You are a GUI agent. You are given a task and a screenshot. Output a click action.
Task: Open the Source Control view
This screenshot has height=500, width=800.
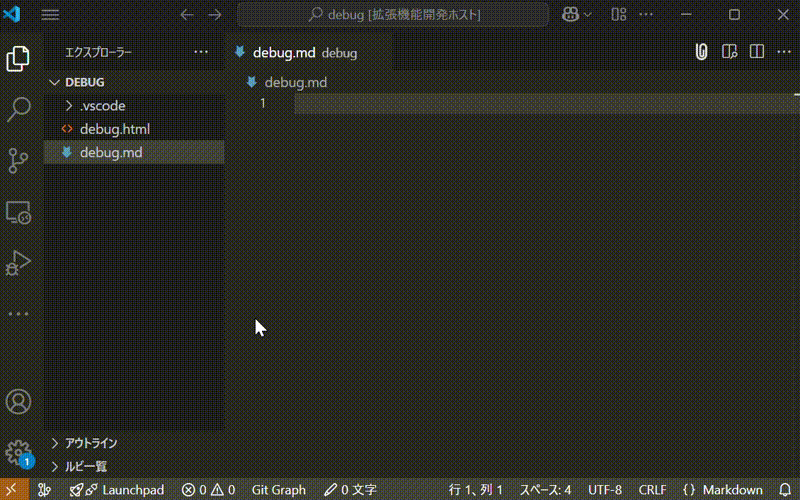pos(18,160)
